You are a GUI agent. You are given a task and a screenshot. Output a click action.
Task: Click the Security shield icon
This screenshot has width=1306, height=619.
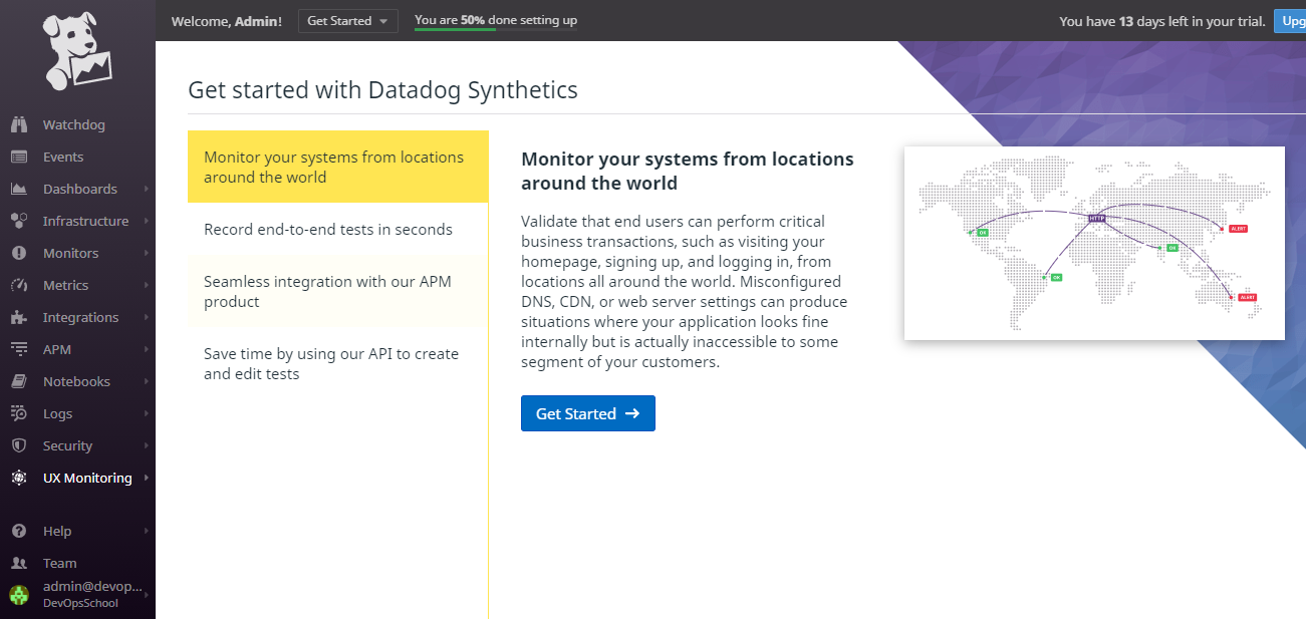click(x=19, y=446)
